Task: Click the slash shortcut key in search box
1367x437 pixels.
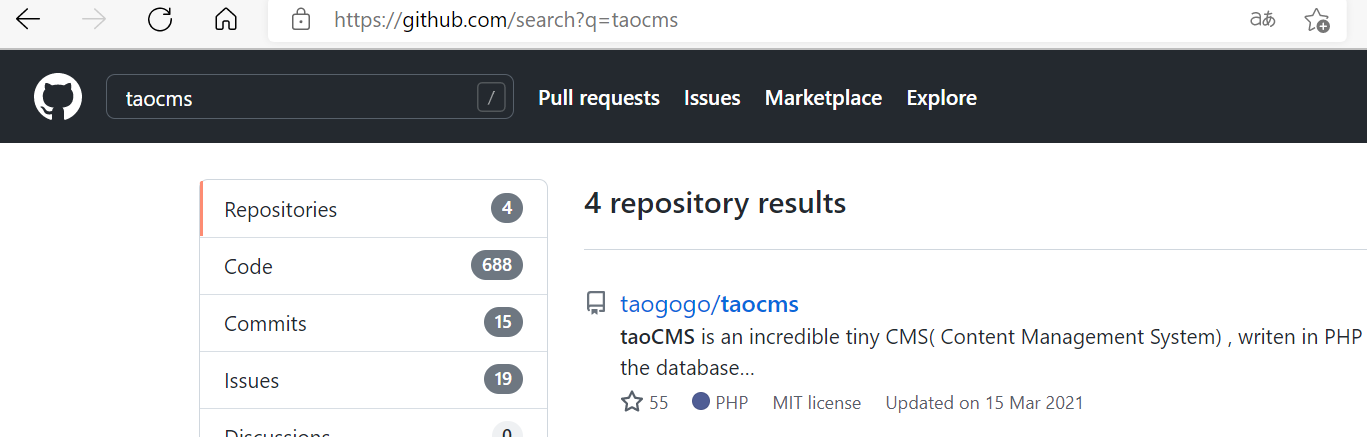Action: (490, 98)
